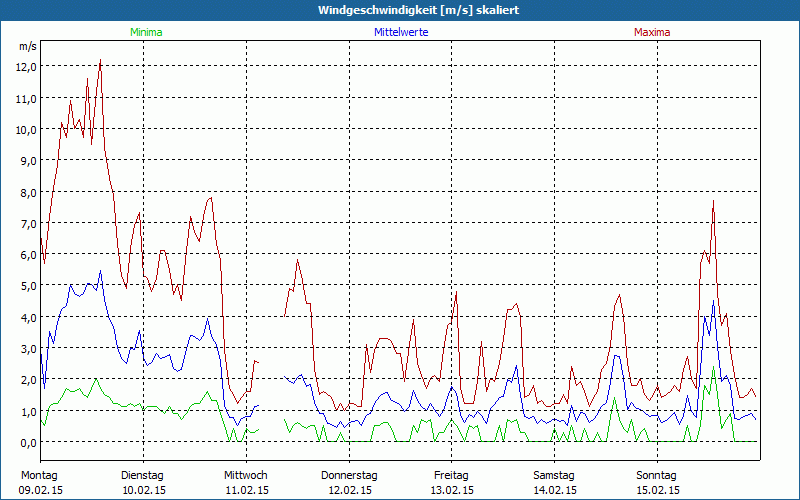Click the '10.02.15' date label
The width and height of the screenshot is (800, 500).
[x=144, y=490]
